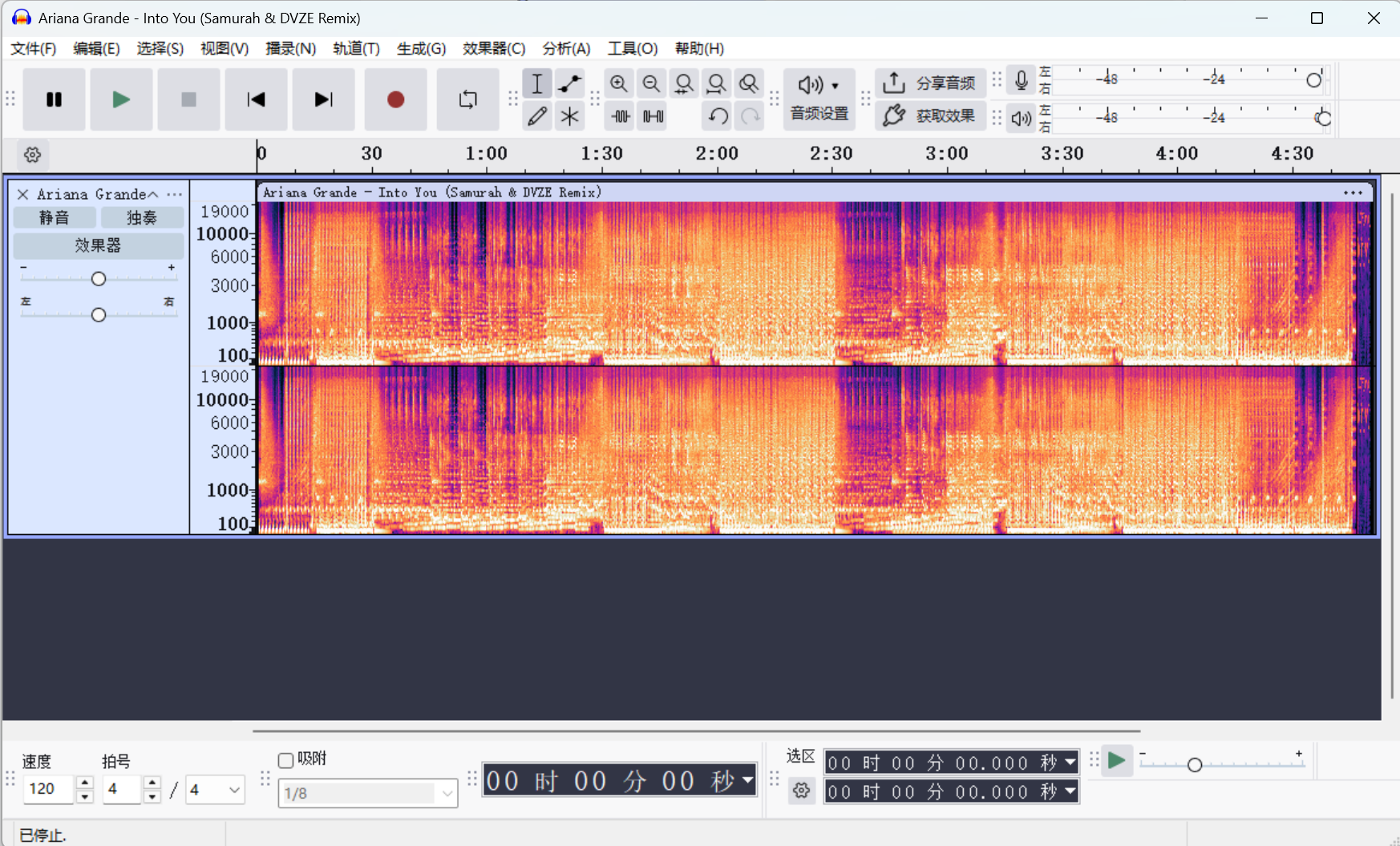Click the 1:00 mark on the timeline
Image resolution: width=1400 pixels, height=846 pixels.
[487, 153]
